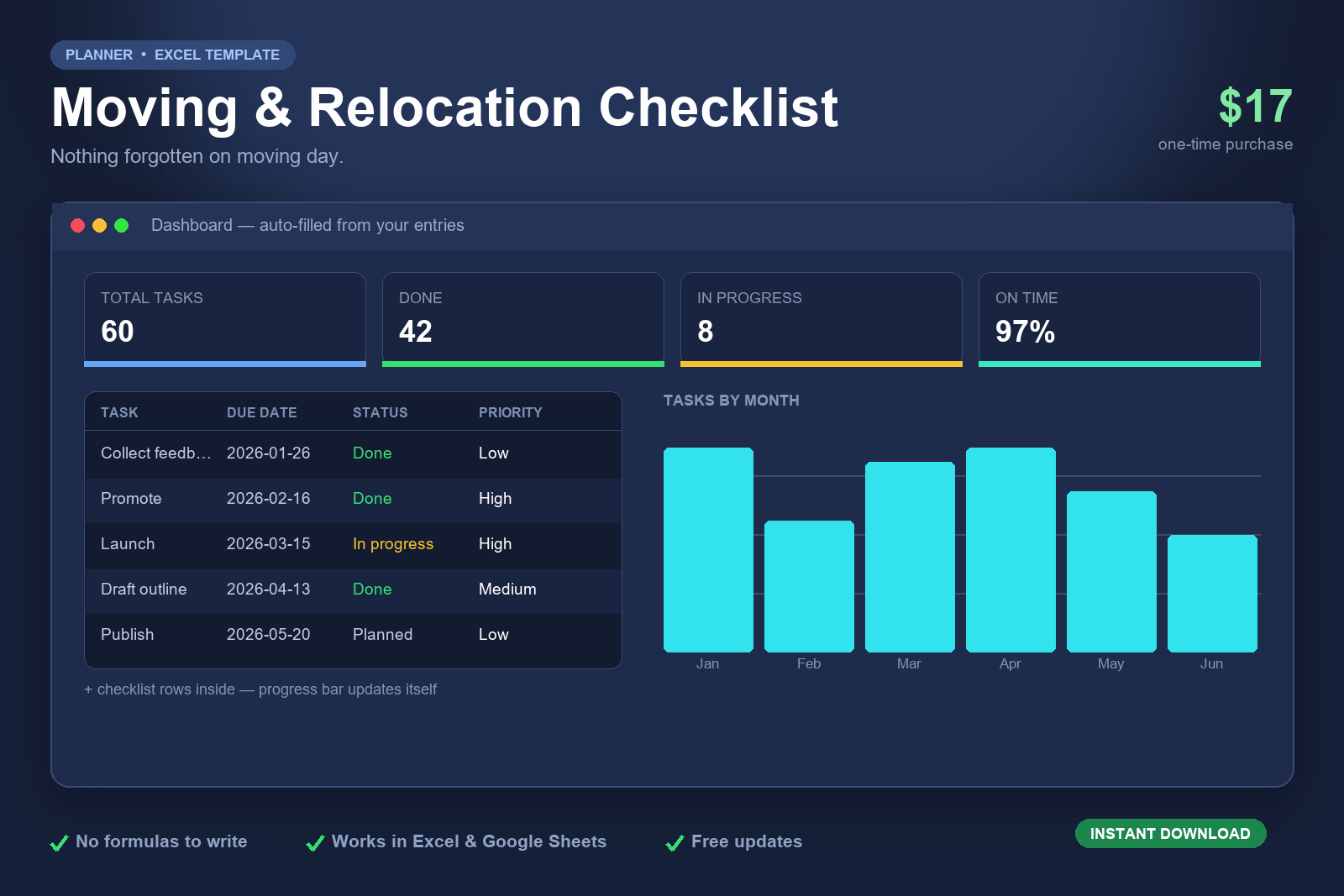This screenshot has width=1344, height=896.
Task: Click the Medium priority for Draft outline
Action: [x=507, y=589]
